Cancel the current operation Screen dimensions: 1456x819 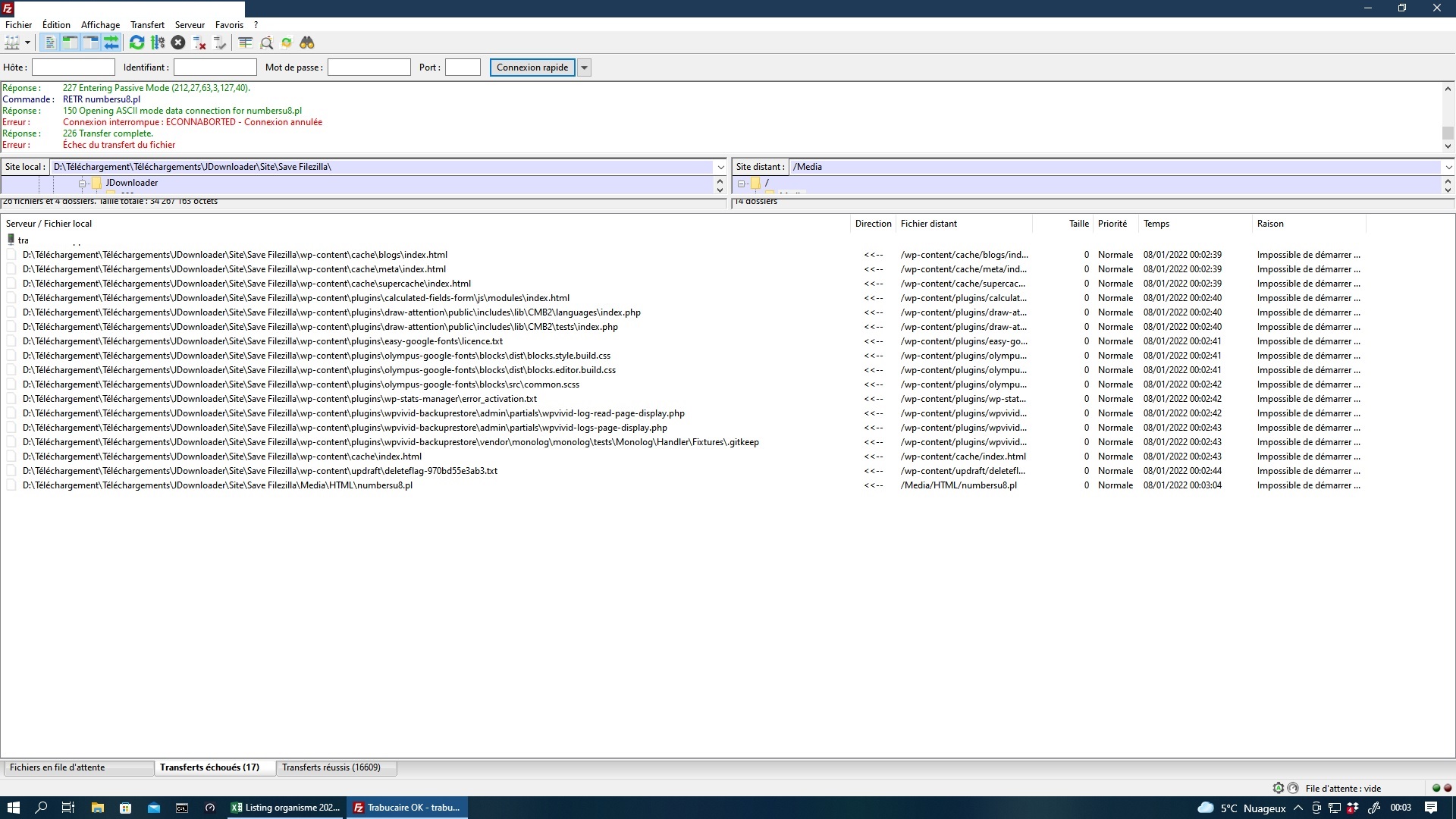[x=178, y=42]
